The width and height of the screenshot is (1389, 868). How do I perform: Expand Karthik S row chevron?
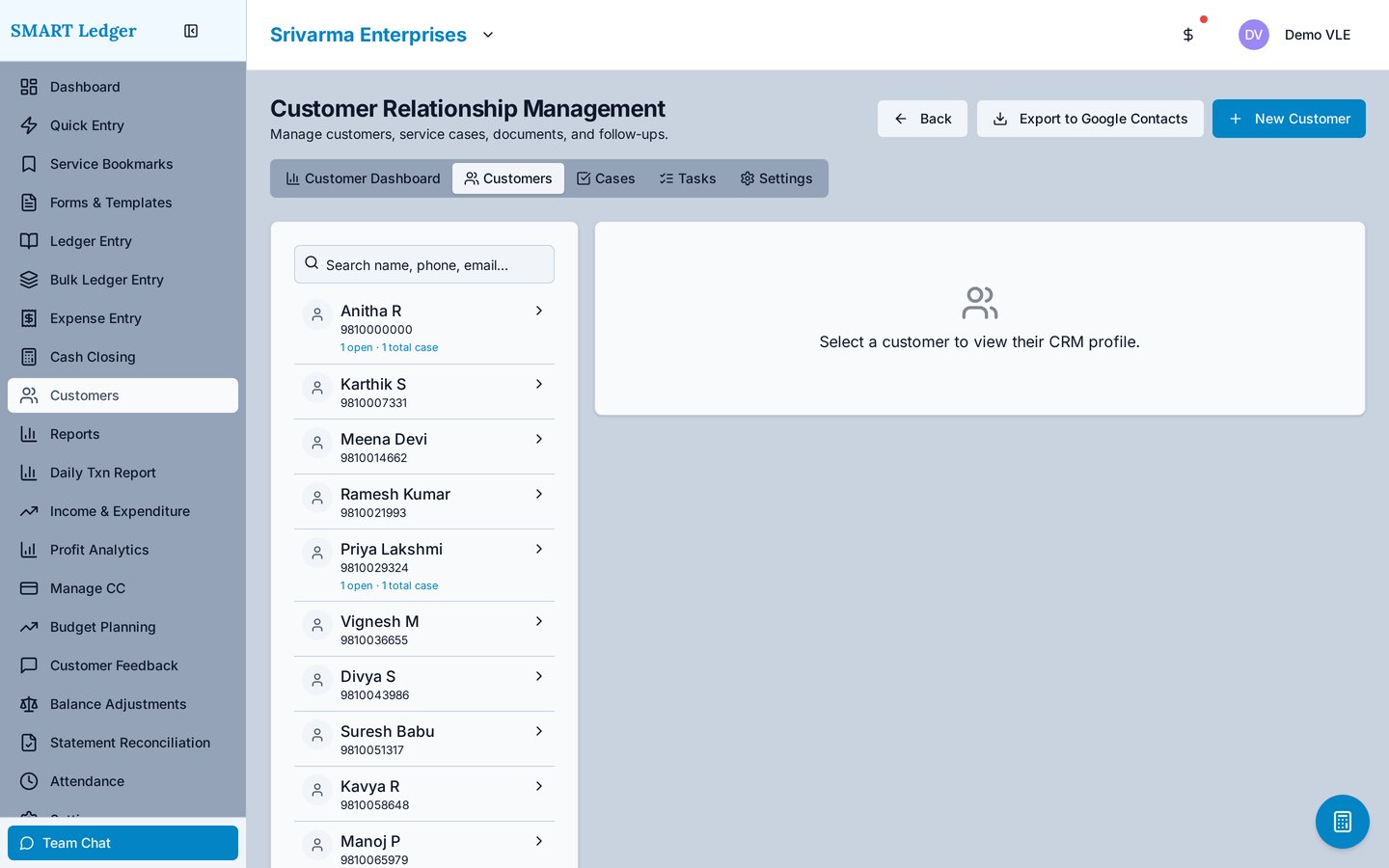(x=539, y=384)
